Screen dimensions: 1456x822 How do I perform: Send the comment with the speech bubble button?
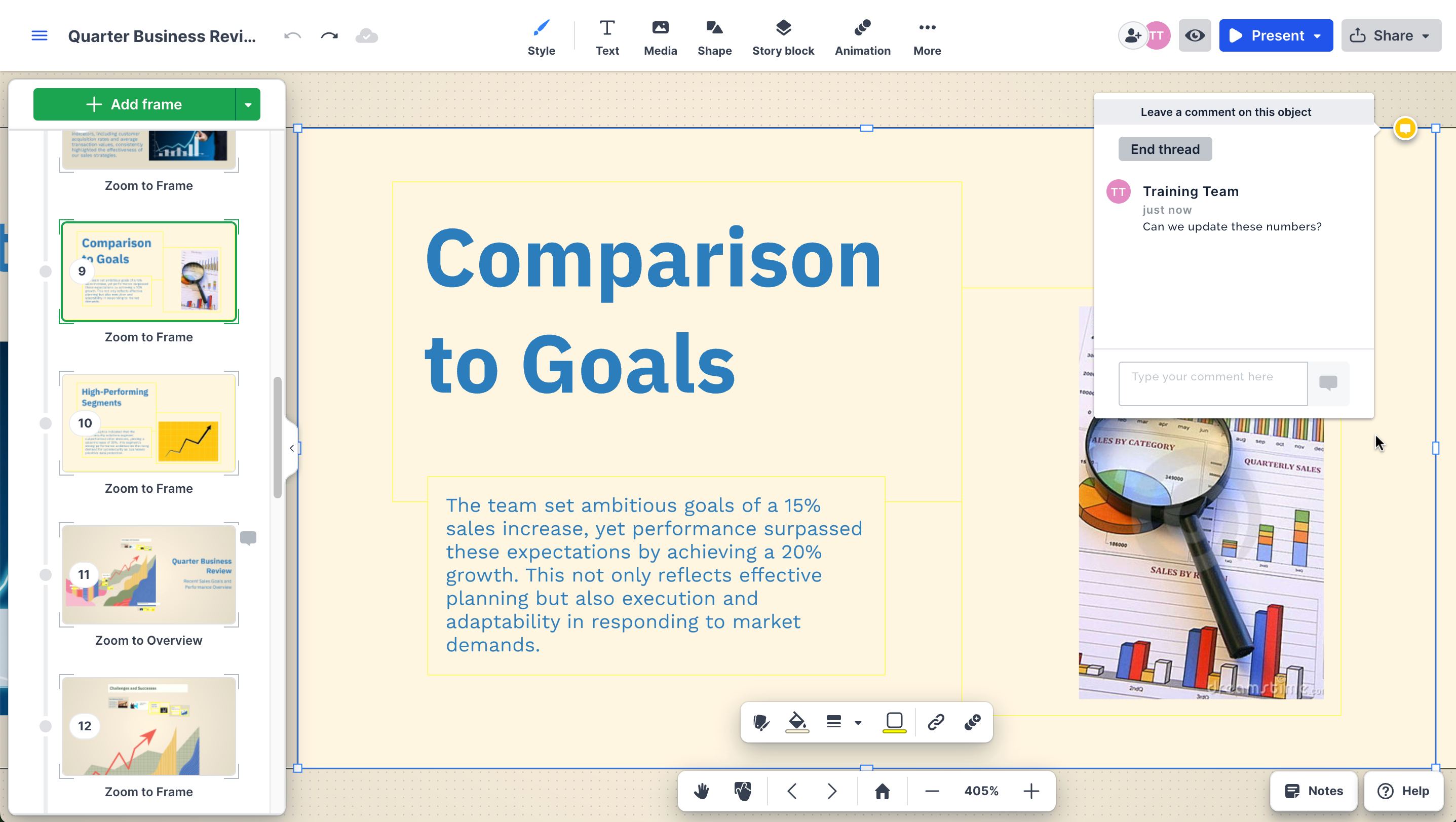tap(1328, 383)
